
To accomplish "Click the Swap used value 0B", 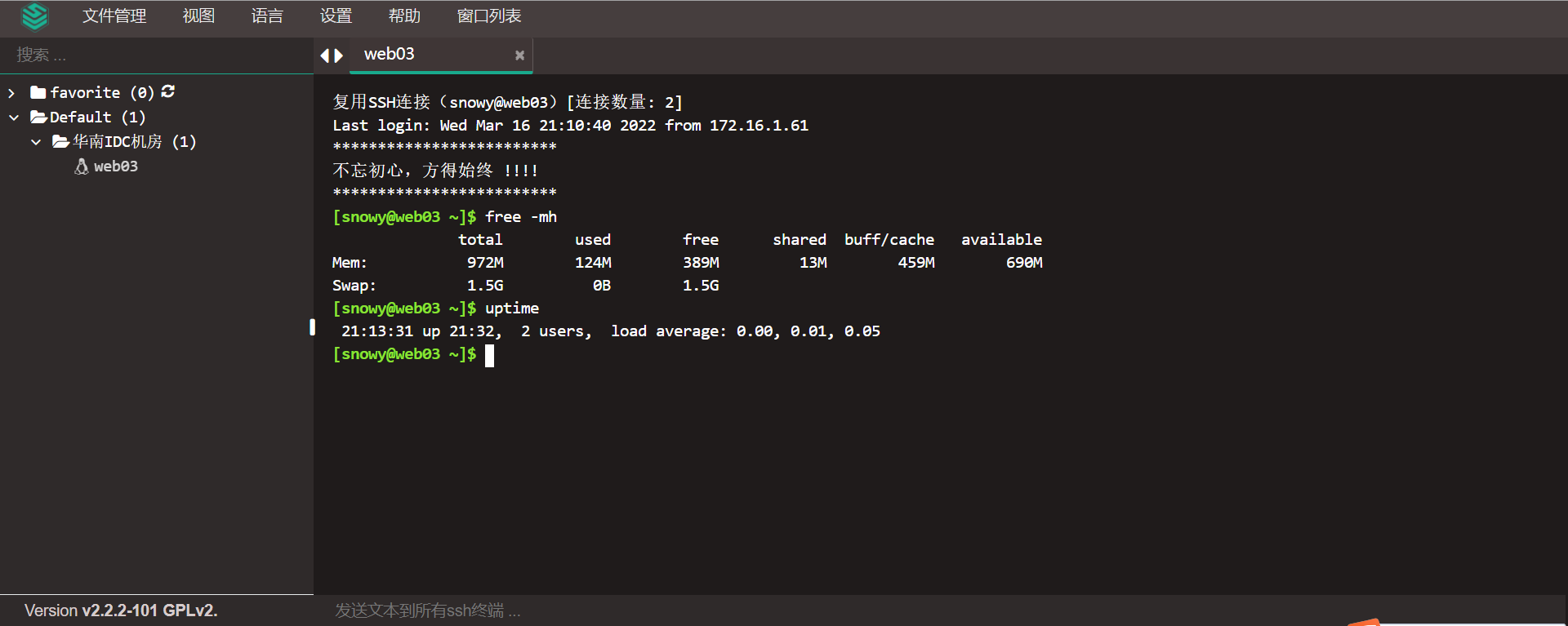I will [602, 286].
